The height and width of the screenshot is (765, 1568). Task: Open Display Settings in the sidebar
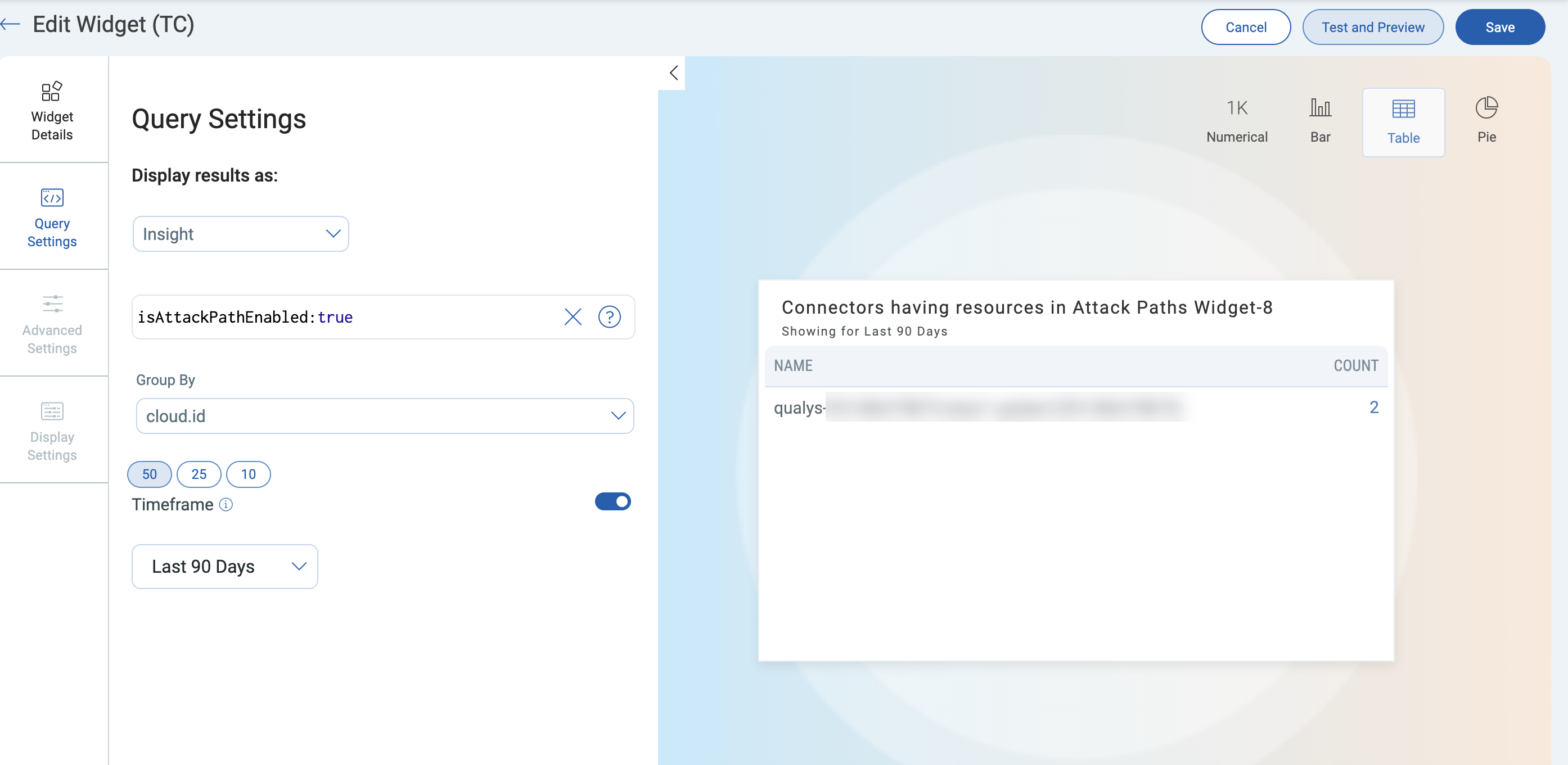click(52, 431)
